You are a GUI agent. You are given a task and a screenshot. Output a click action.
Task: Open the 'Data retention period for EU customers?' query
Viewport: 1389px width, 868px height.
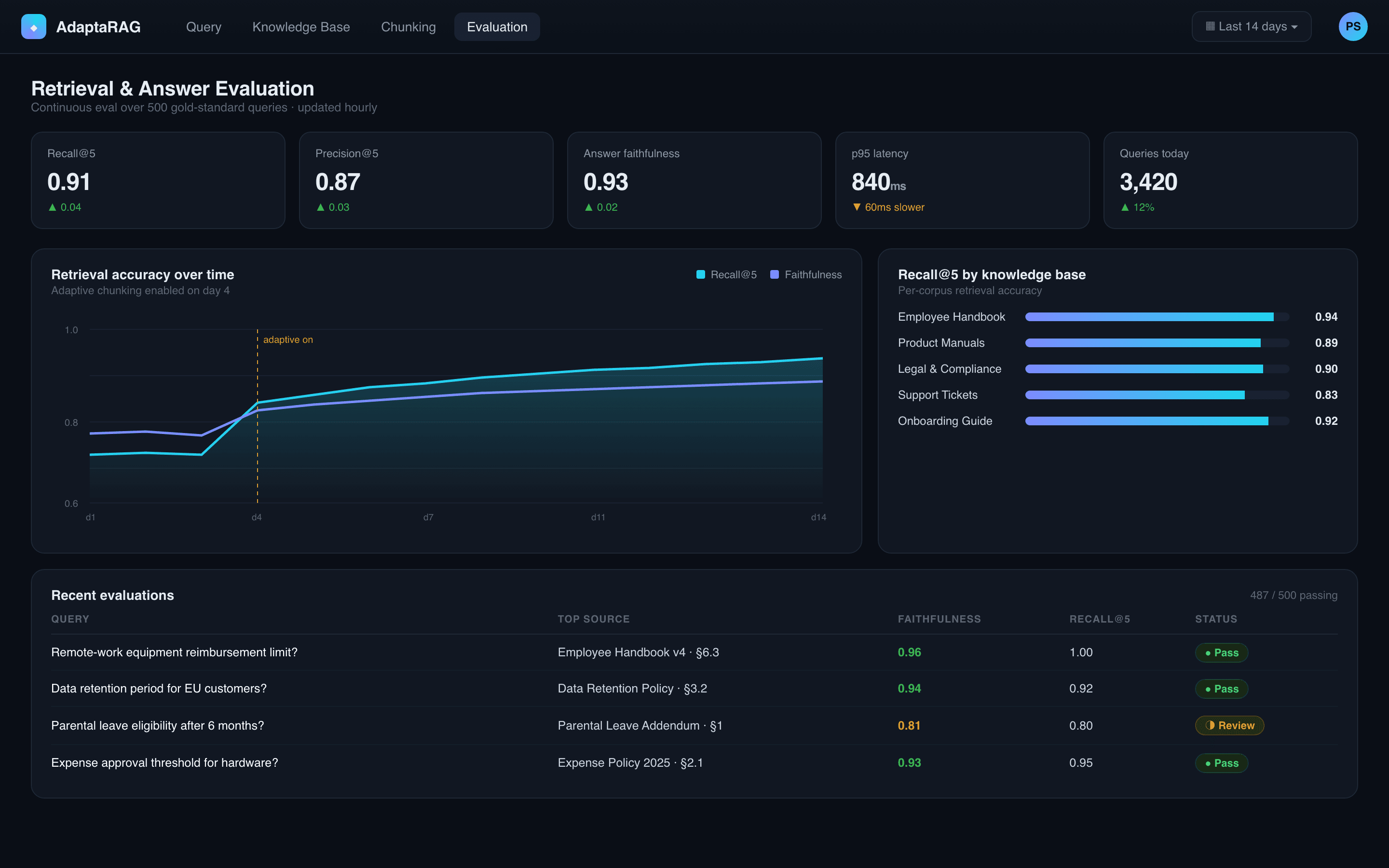coord(159,689)
